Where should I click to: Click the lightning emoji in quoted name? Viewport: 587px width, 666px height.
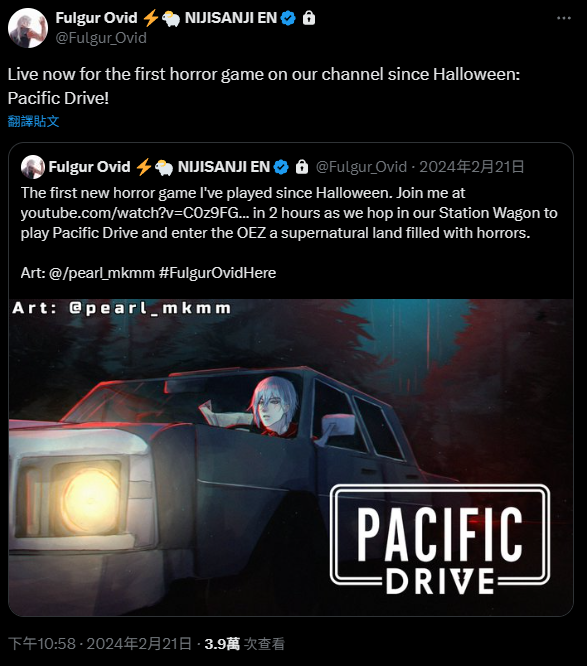[x=144, y=167]
